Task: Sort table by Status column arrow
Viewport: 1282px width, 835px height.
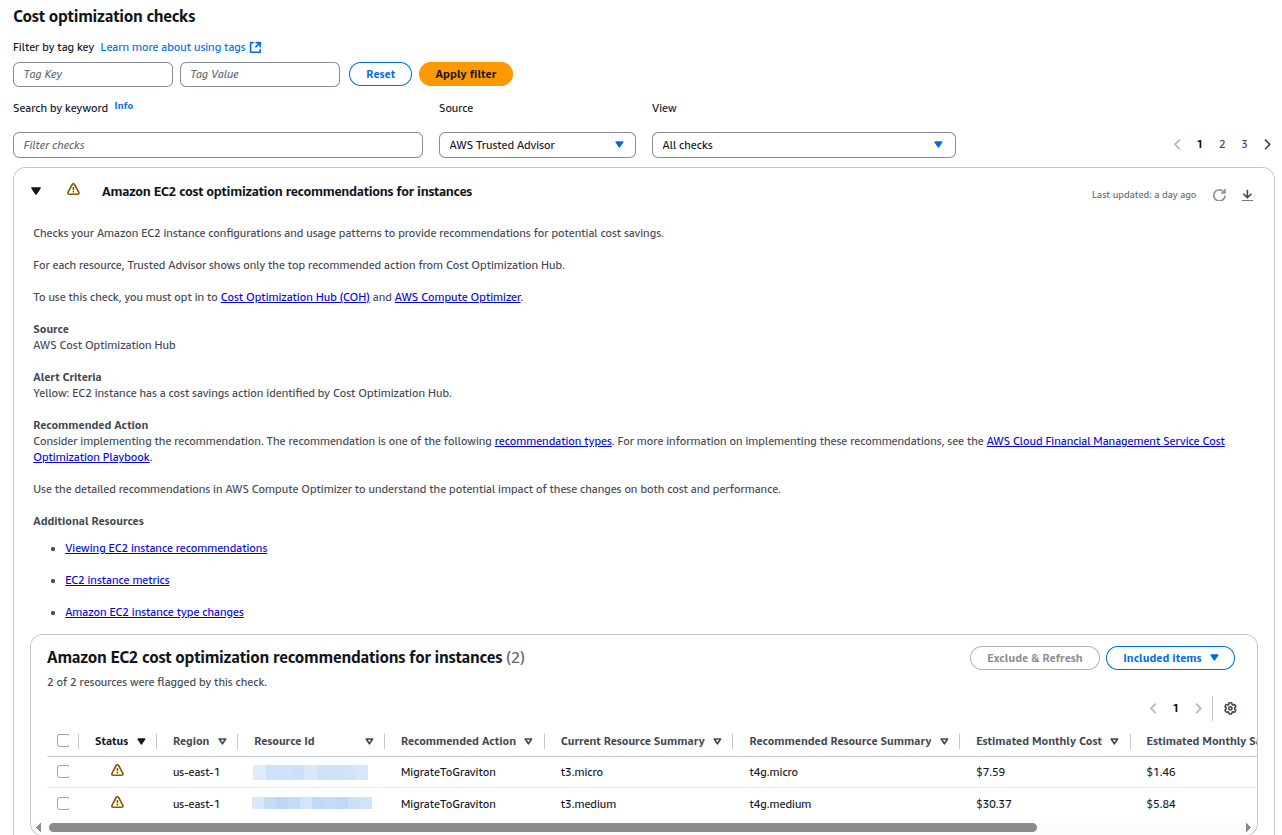Action: [x=141, y=742]
